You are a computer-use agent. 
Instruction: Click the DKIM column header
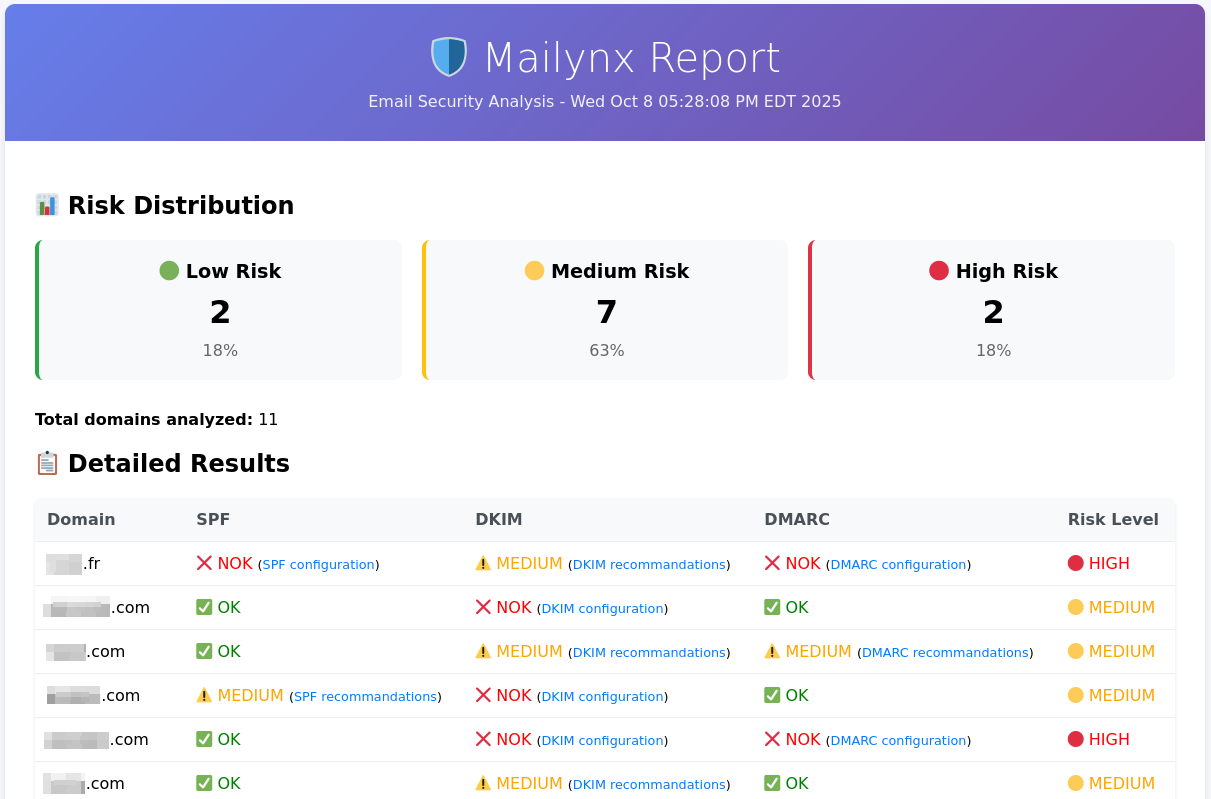click(x=499, y=519)
